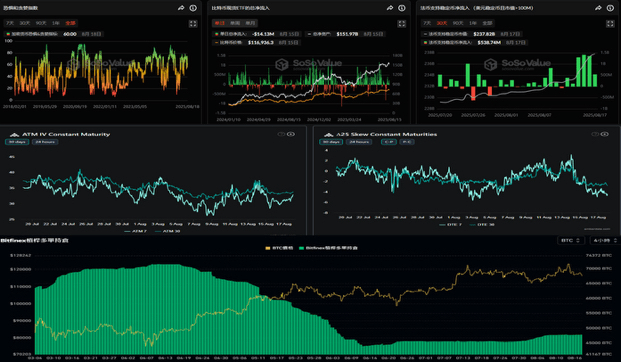Choose P-C skew mode
621x362 pixels.
click(406, 142)
